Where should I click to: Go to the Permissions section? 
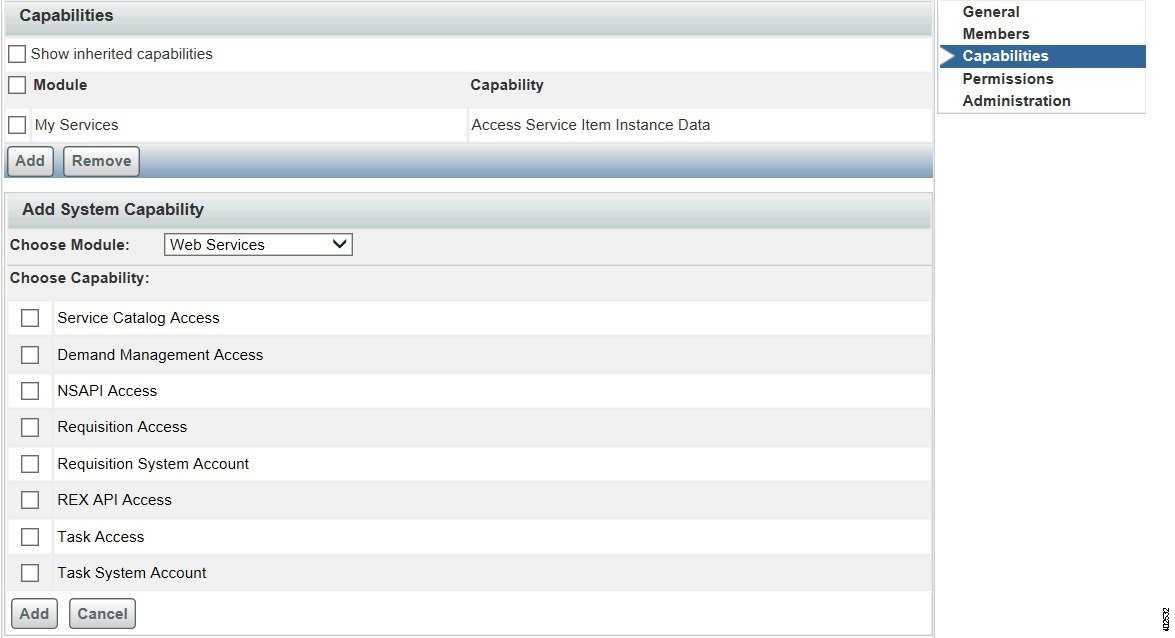1007,78
